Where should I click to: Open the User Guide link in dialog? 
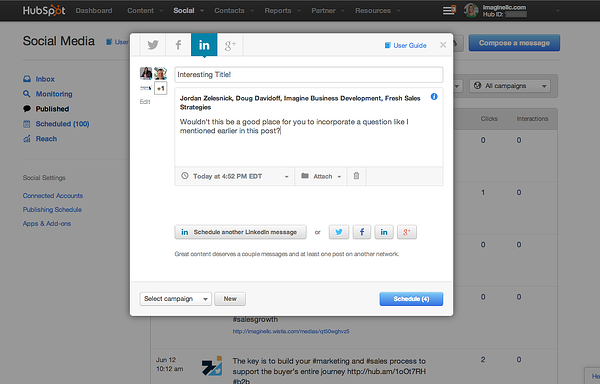[x=406, y=46]
